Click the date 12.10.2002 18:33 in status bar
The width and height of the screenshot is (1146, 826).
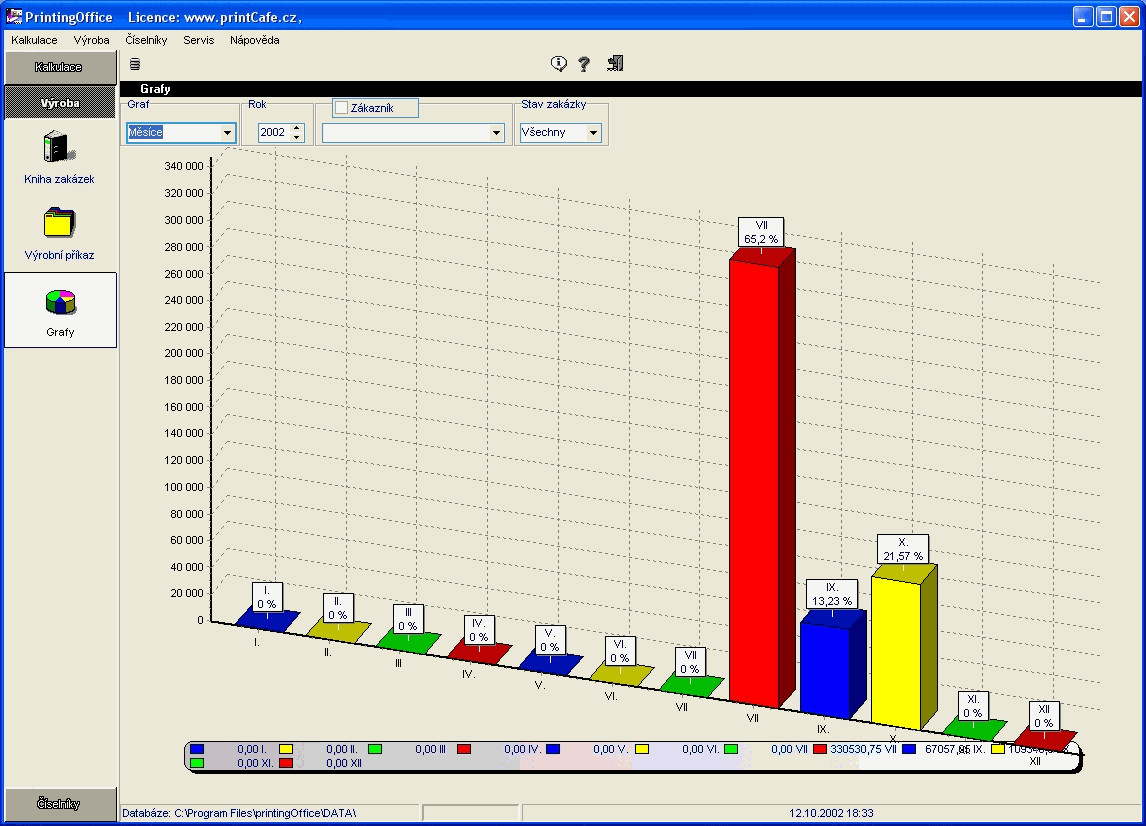click(831, 813)
